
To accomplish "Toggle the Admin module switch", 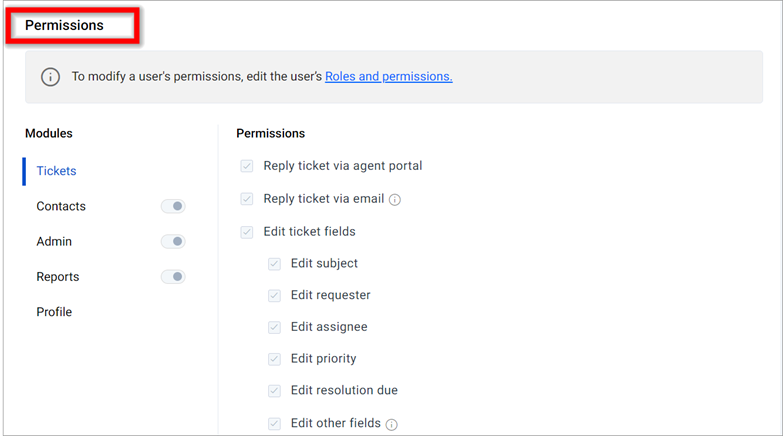I will click(173, 242).
